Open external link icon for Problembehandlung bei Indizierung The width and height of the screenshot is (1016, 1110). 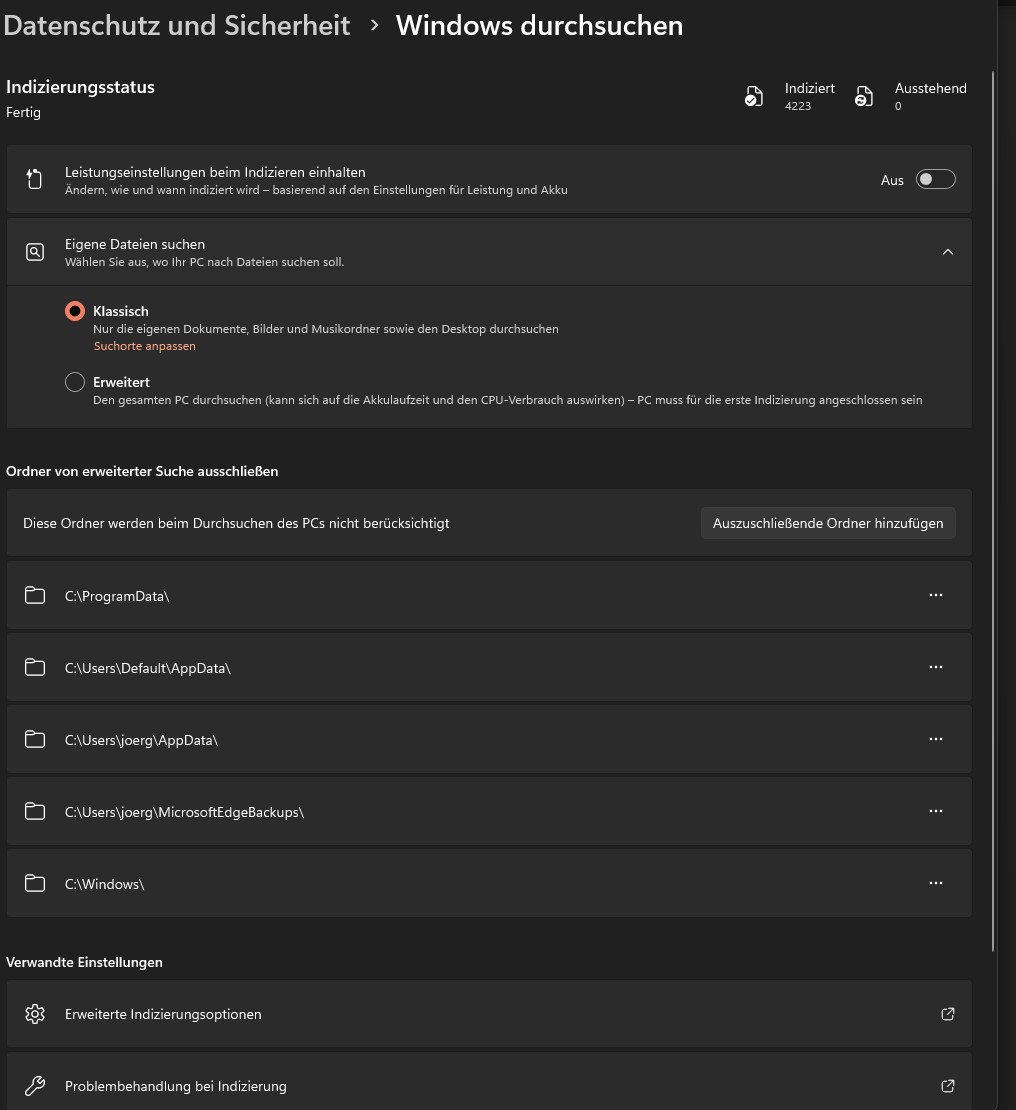[x=948, y=1086]
